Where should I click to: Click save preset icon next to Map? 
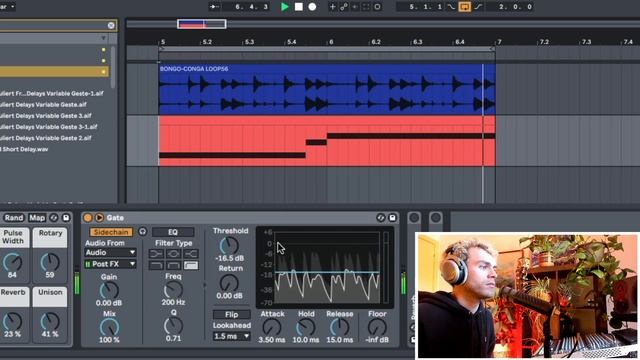point(66,218)
